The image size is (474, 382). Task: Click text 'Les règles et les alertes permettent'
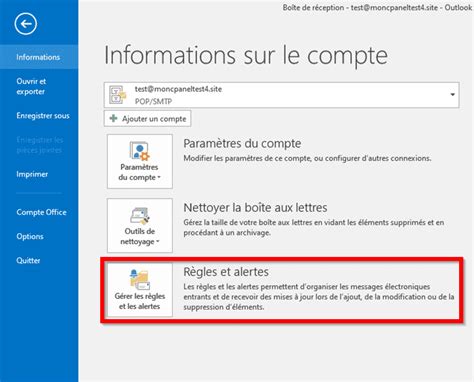[x=241, y=287]
